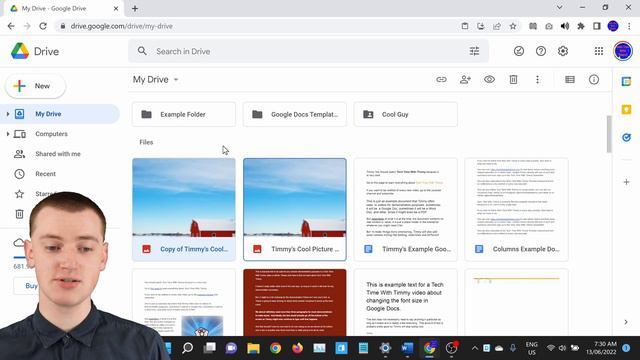The width and height of the screenshot is (640, 360).
Task: Open Shared with me
Action: pyautogui.click(x=58, y=154)
